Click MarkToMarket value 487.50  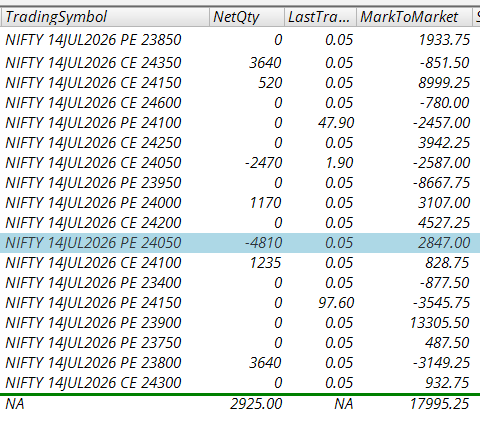click(x=447, y=343)
